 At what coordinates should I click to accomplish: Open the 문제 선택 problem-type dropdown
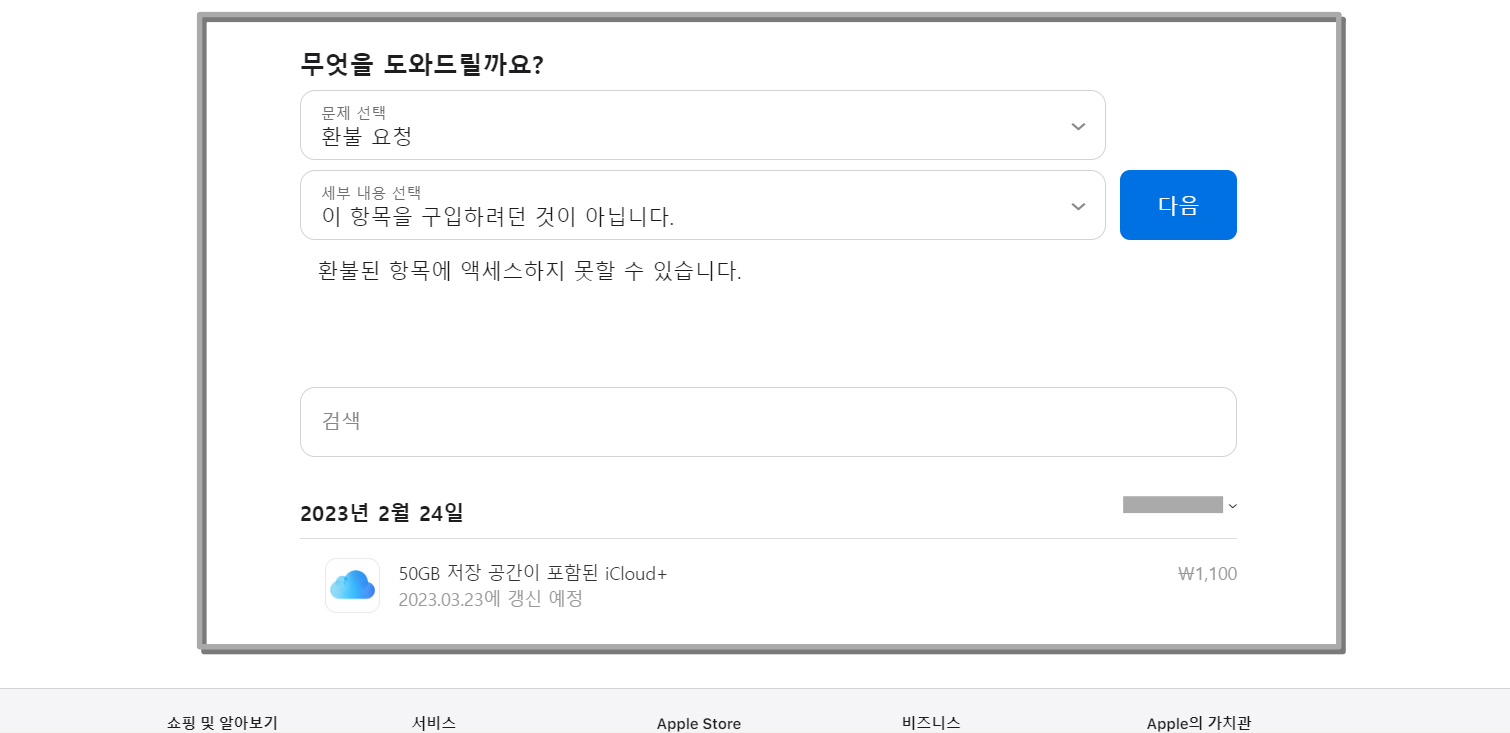tap(700, 126)
